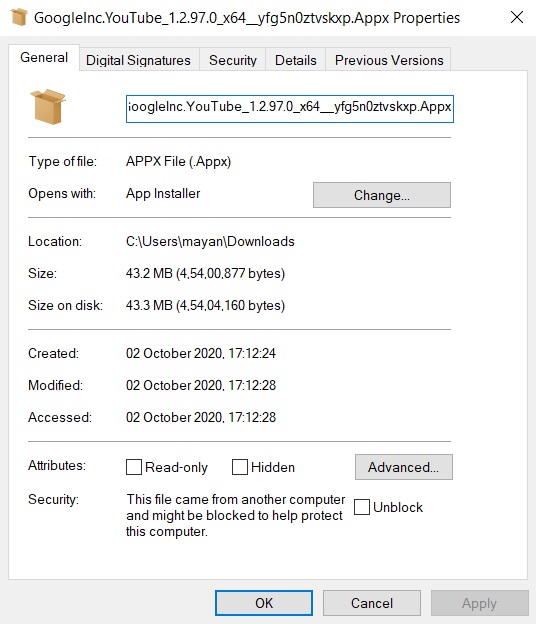Click the greyed-out Apply button
Image resolution: width=536 pixels, height=624 pixels.
pyautogui.click(x=479, y=603)
